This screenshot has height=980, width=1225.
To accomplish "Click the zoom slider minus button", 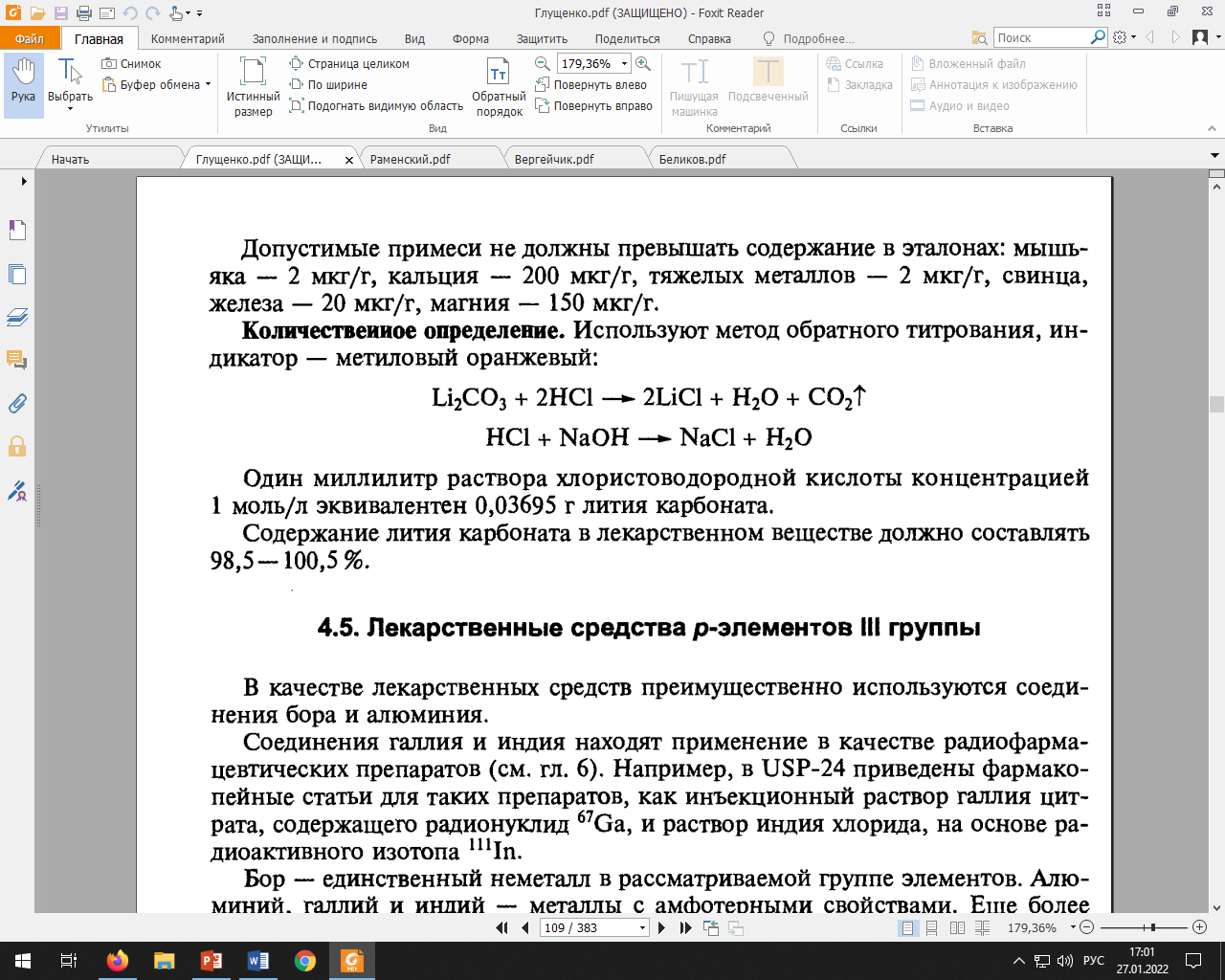I will (1088, 927).
